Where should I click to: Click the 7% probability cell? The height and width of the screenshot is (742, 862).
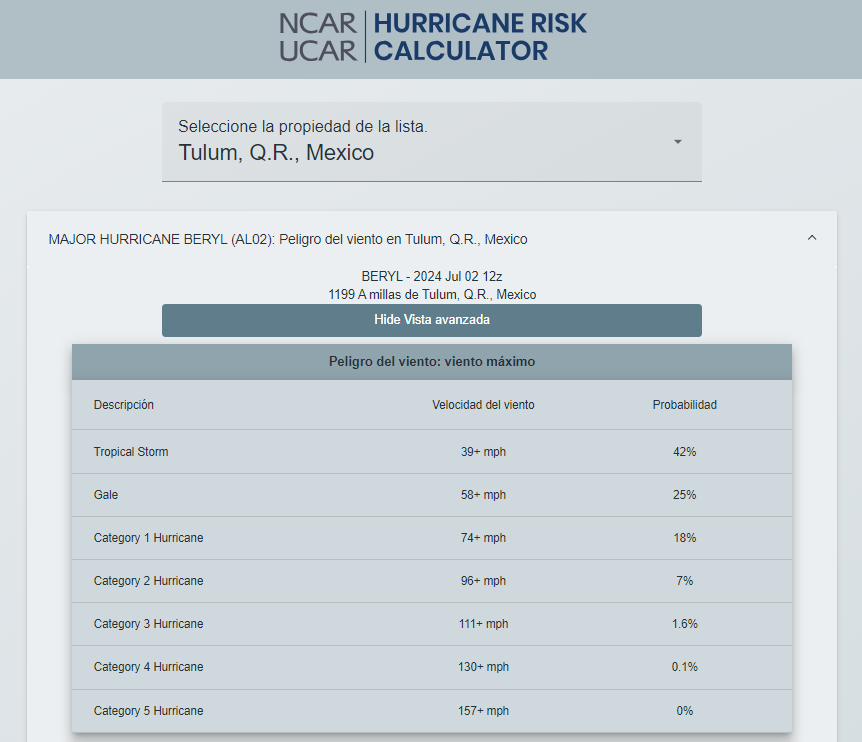tap(684, 581)
